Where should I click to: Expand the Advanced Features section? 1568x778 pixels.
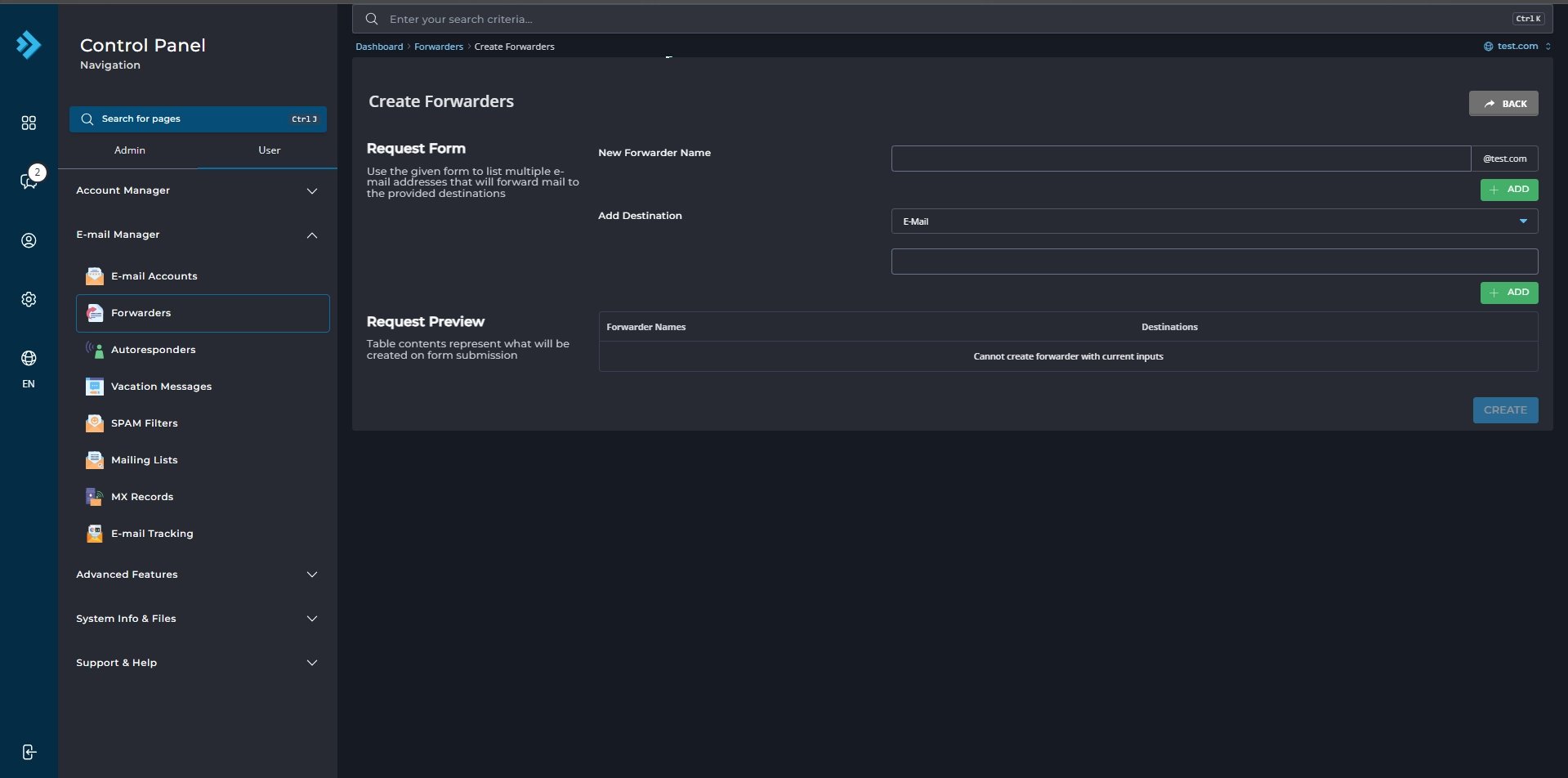tap(197, 575)
